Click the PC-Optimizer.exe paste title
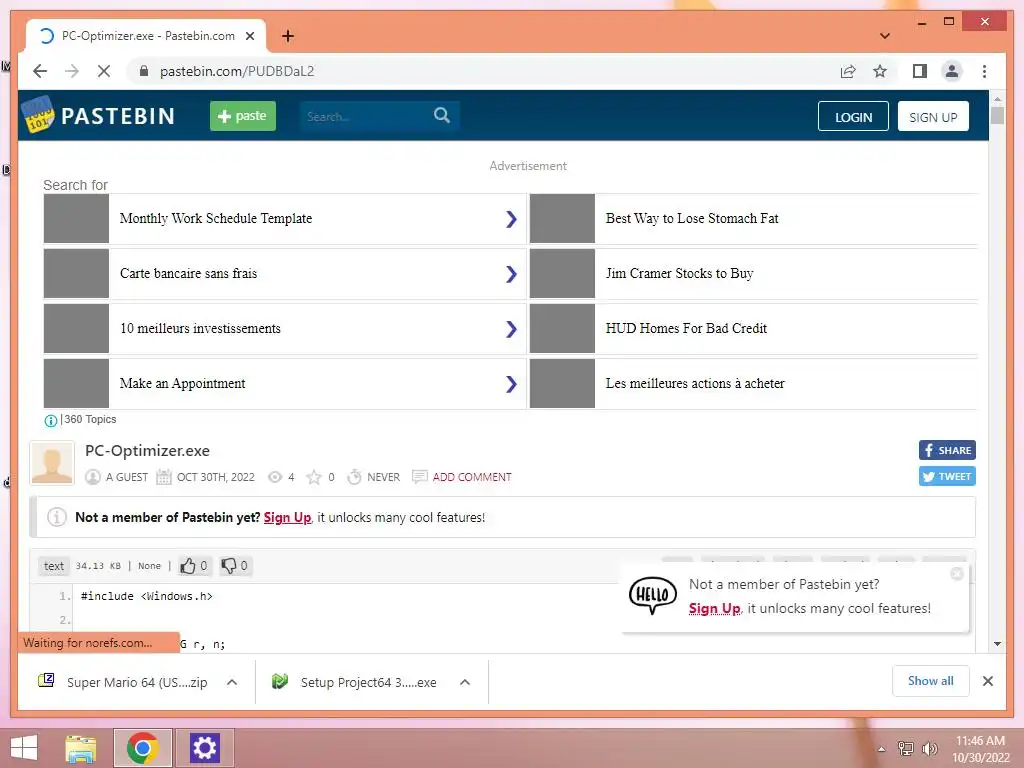Image resolution: width=1024 pixels, height=768 pixels. point(148,451)
